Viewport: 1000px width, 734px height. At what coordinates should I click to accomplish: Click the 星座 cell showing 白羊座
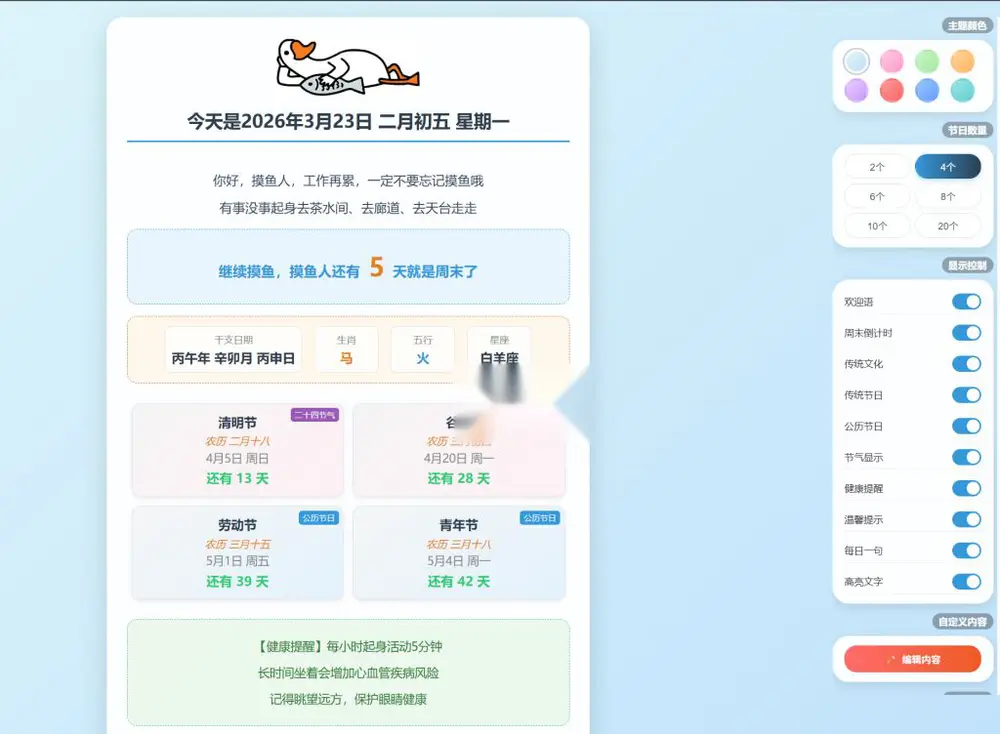click(499, 349)
